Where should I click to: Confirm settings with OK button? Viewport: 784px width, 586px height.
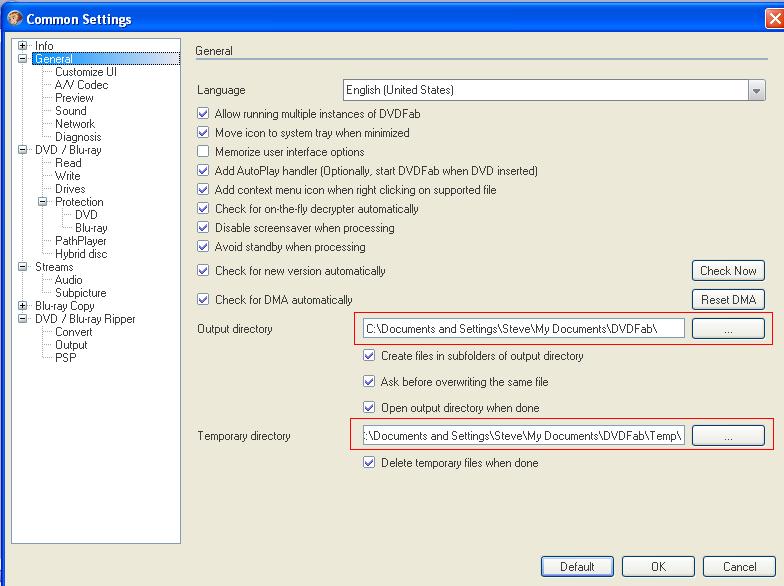click(x=658, y=566)
